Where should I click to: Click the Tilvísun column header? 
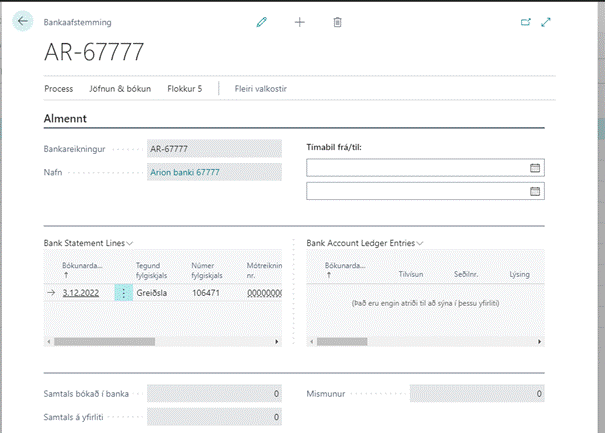[x=411, y=274]
